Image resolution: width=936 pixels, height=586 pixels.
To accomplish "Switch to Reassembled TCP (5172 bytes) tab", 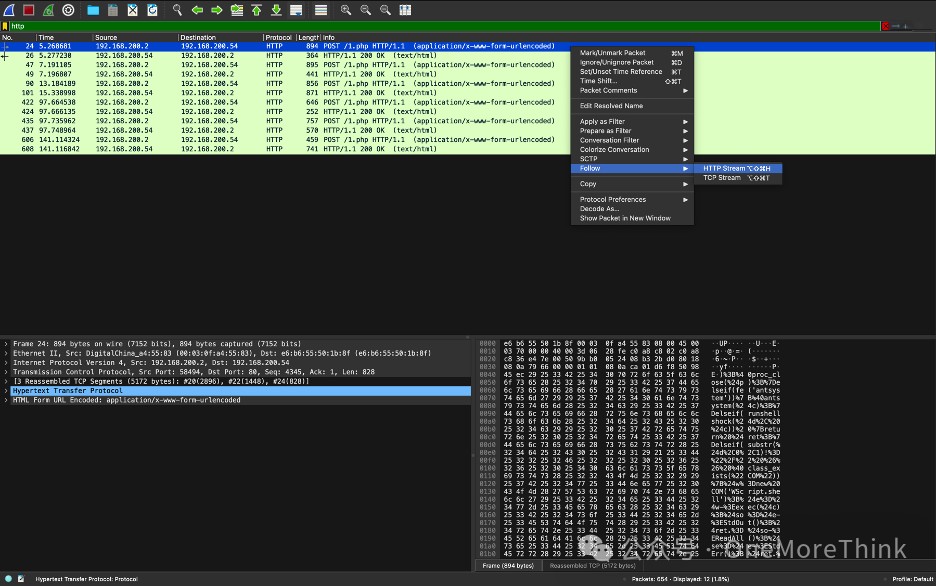I will pos(592,566).
